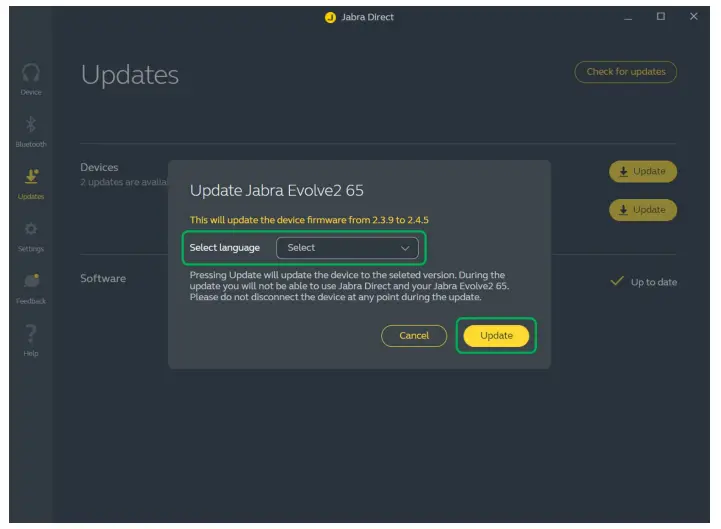
Task: Maximize the Jabra Direct window
Action: 661,17
